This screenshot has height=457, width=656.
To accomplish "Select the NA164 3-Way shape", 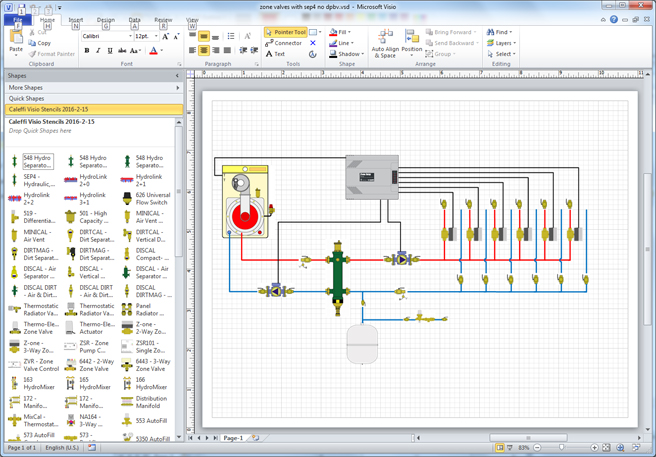I will [83, 421].
